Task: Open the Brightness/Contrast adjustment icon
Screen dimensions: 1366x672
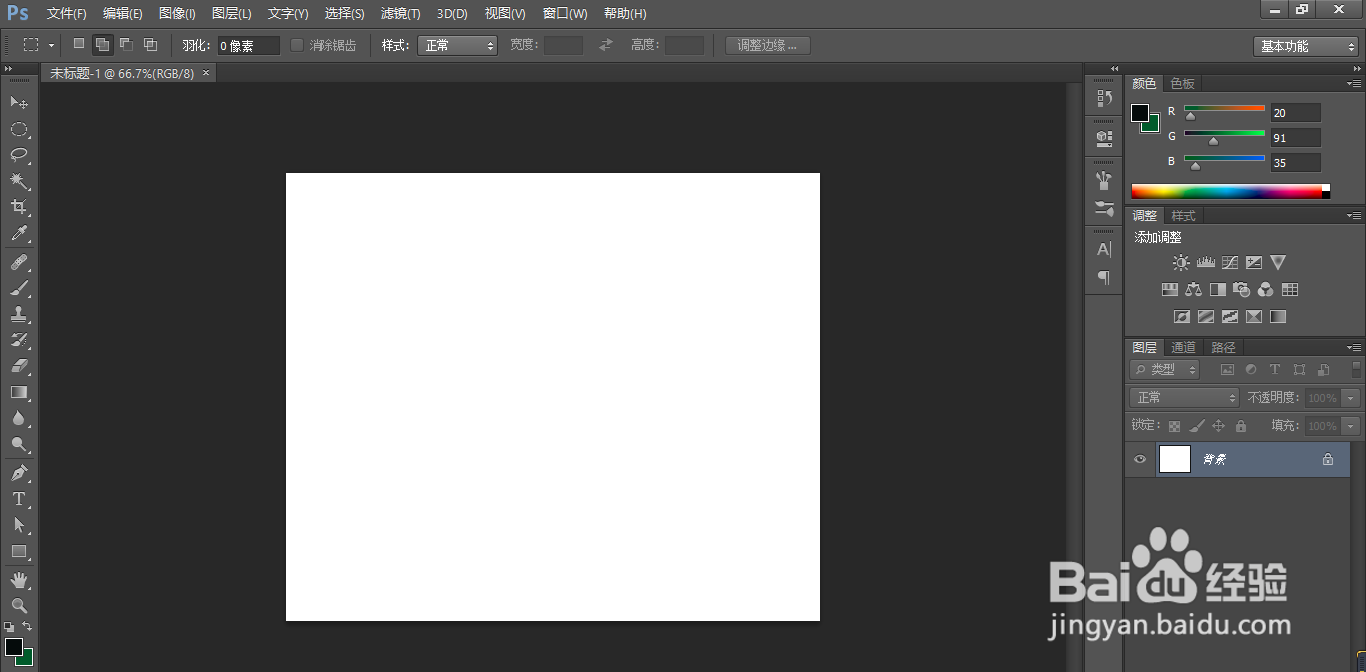Action: [x=1181, y=262]
